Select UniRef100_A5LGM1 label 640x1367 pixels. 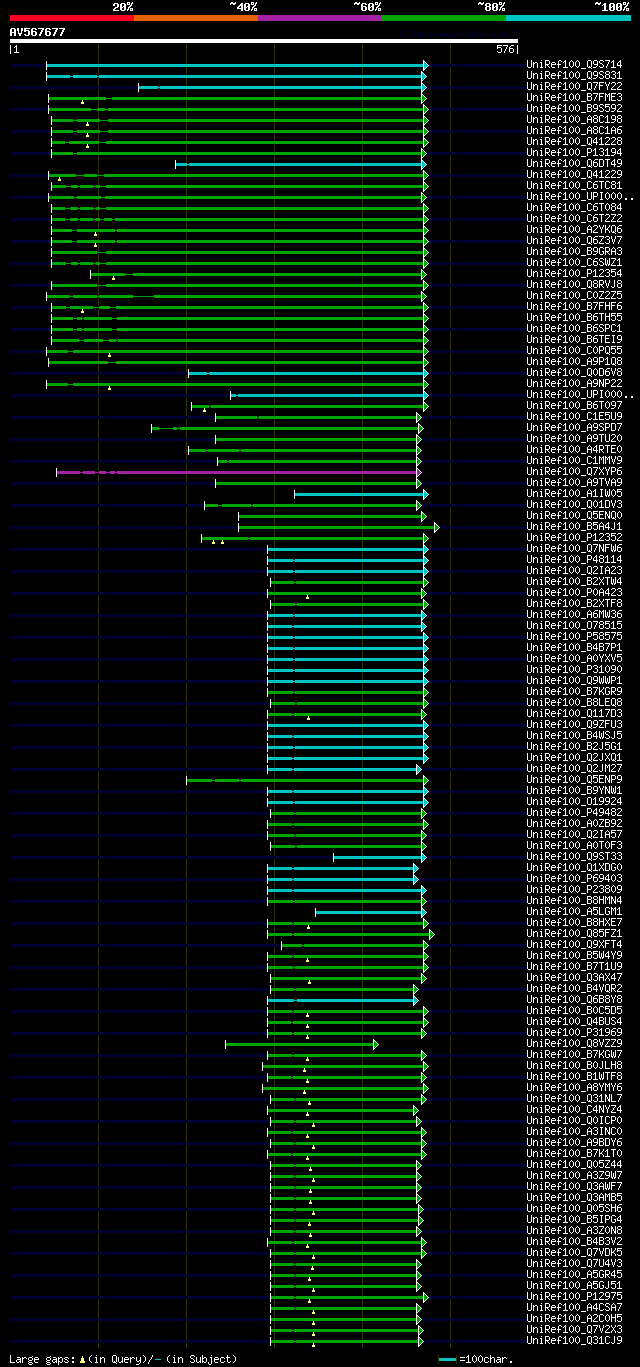[x=573, y=912]
